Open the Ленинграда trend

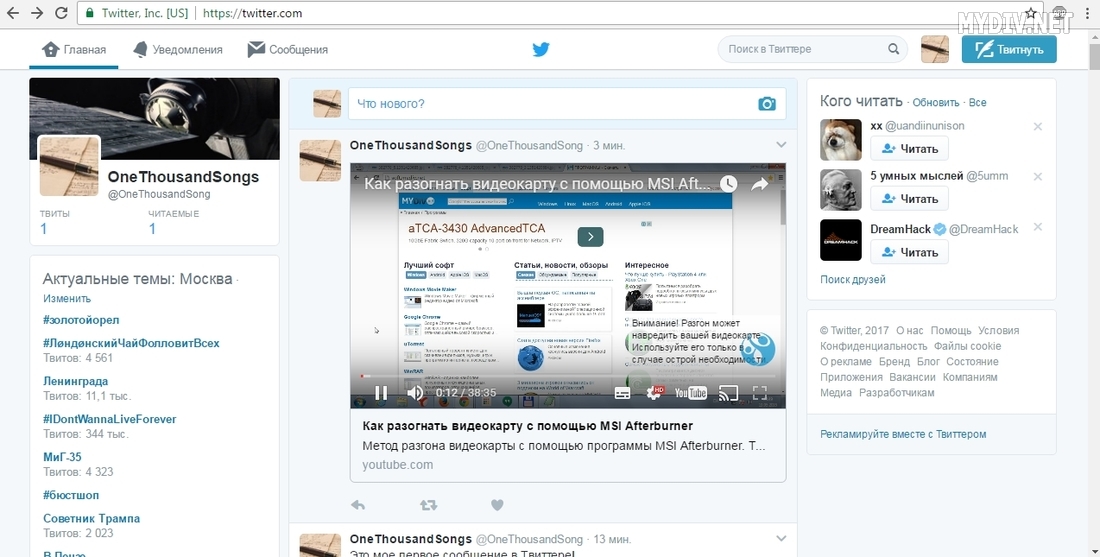tap(76, 381)
